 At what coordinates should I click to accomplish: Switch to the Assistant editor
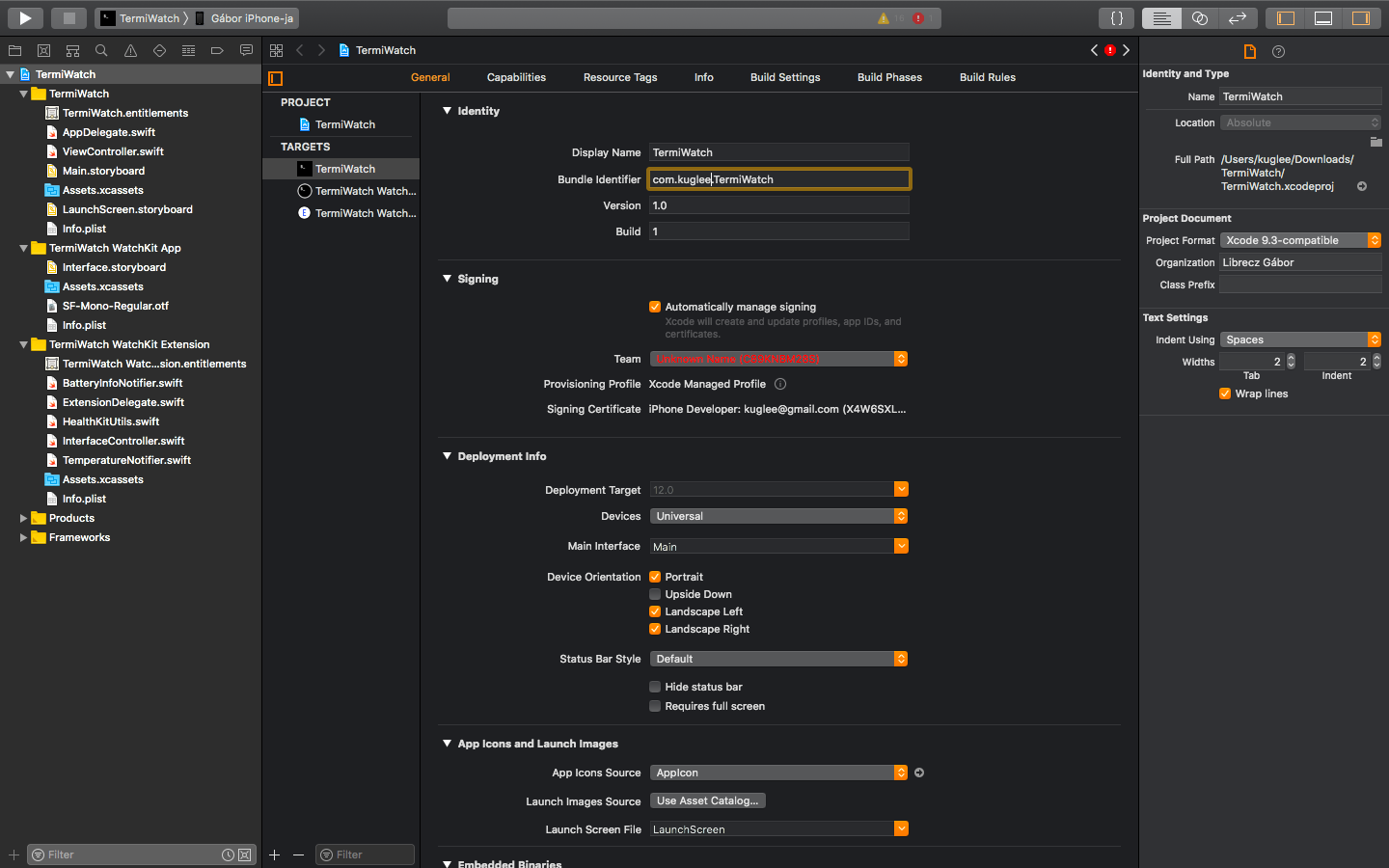1199,17
